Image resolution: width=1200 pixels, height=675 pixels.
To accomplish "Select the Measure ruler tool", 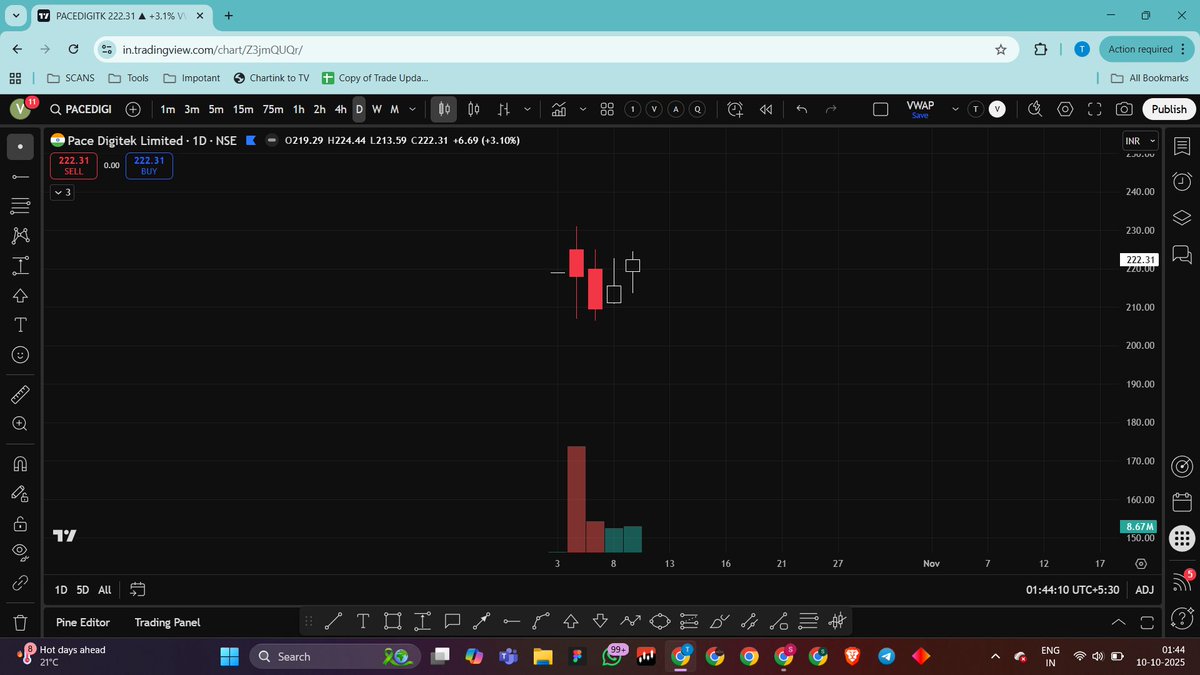I will [20, 394].
